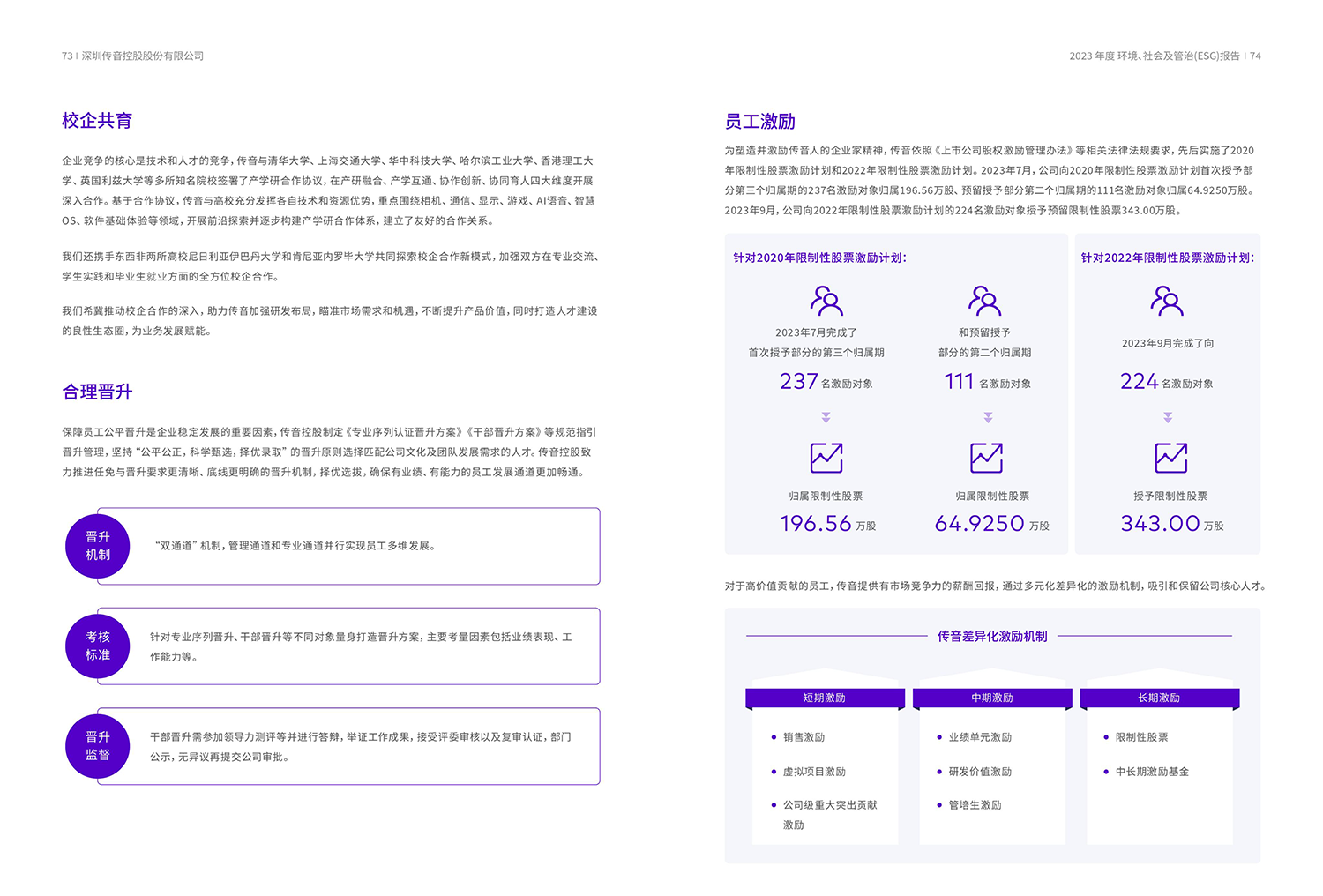Screen dimensions: 1323x896
Task: Click the people icon above 111 名激励对象
Action: tap(984, 301)
